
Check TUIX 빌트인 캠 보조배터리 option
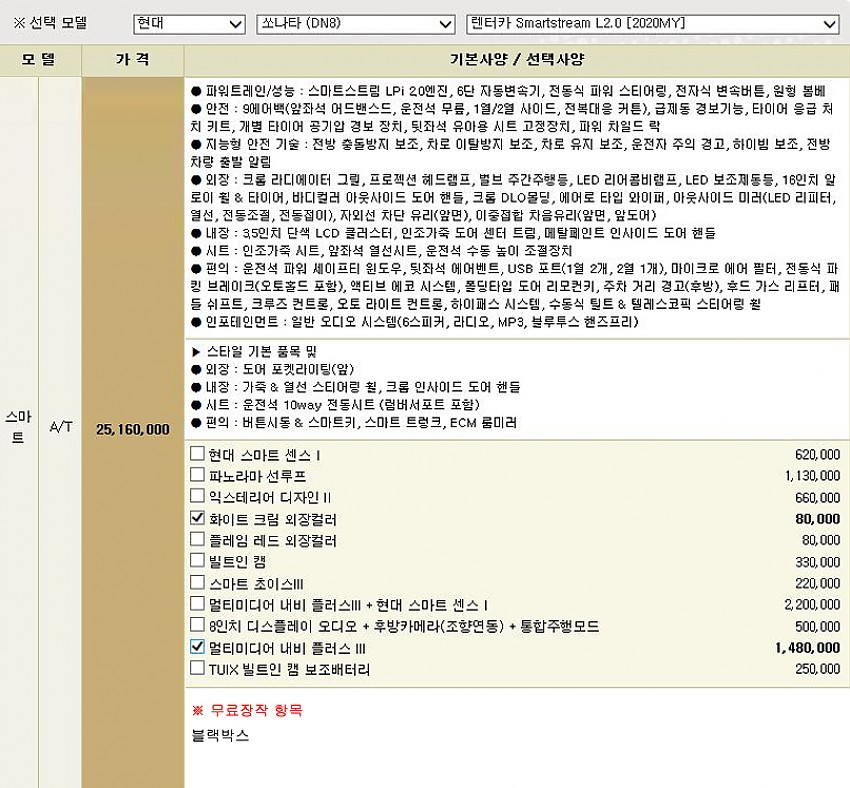197,669
